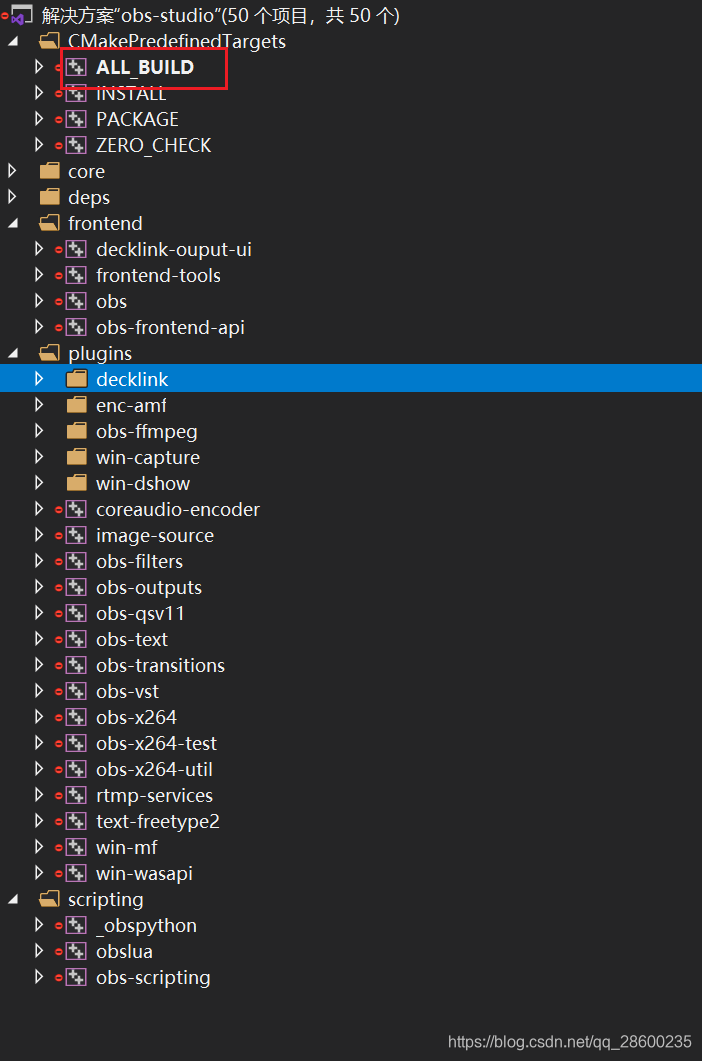702x1061 pixels.
Task: Click the enc-amf folder icon
Action: point(76,405)
